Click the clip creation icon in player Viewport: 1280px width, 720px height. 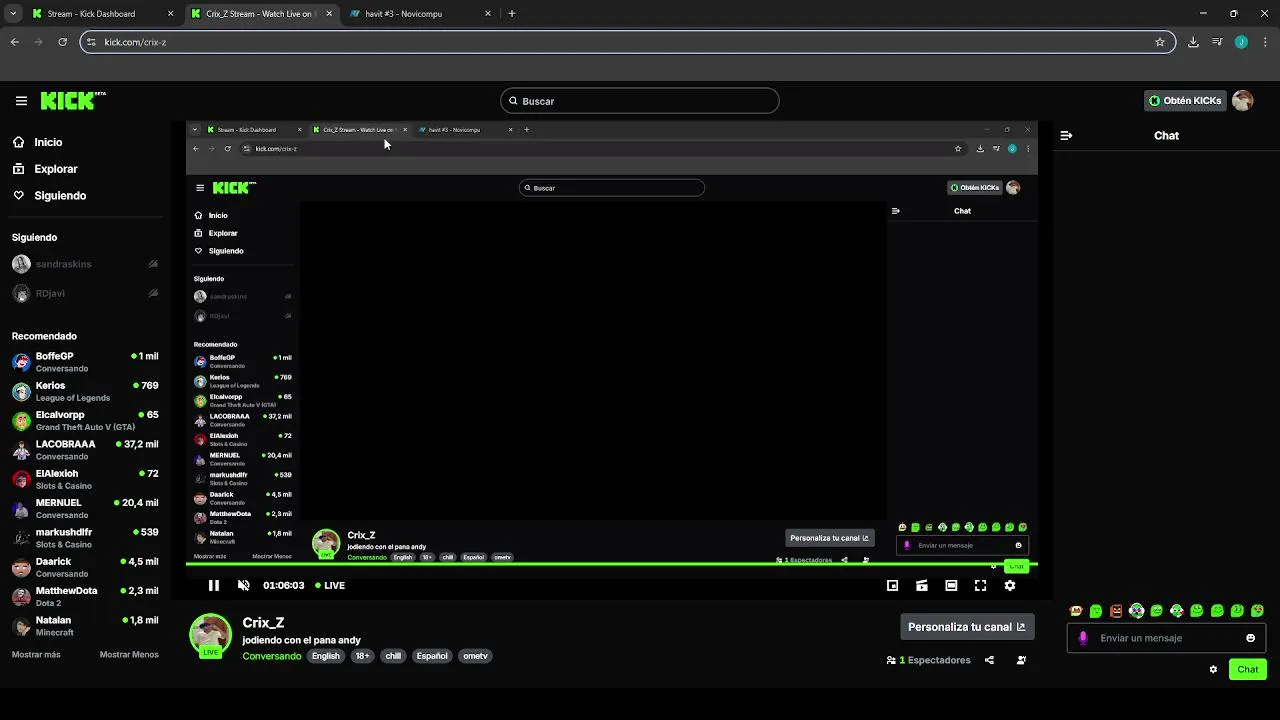tap(921, 586)
